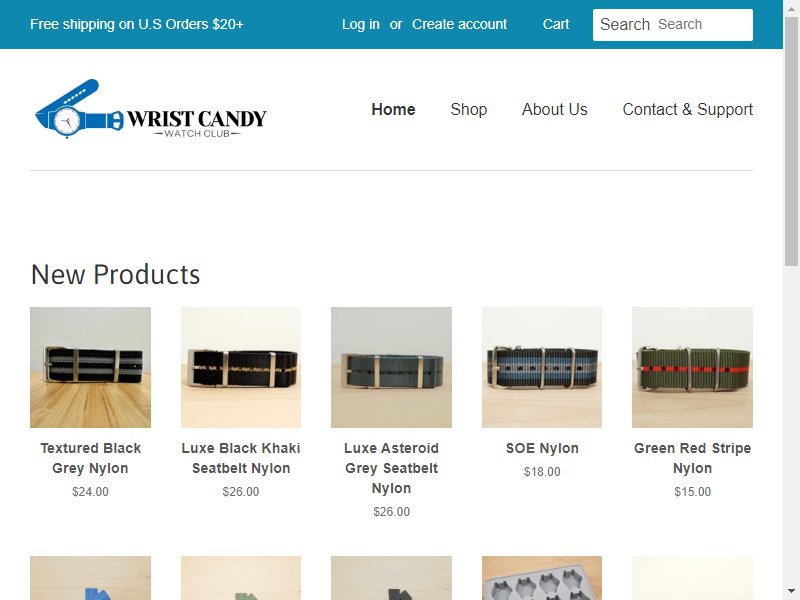Open the Green Red Stripe Nylon strap image
The width and height of the screenshot is (800, 600).
(692, 367)
